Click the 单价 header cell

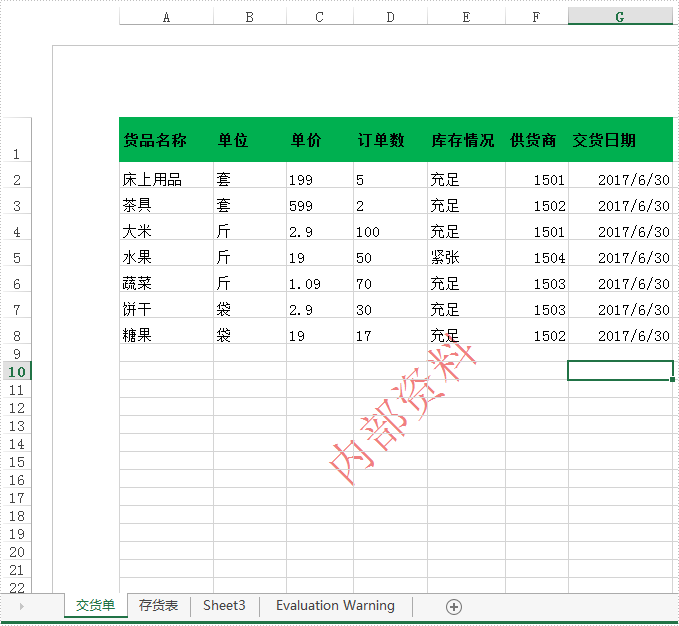pos(320,139)
